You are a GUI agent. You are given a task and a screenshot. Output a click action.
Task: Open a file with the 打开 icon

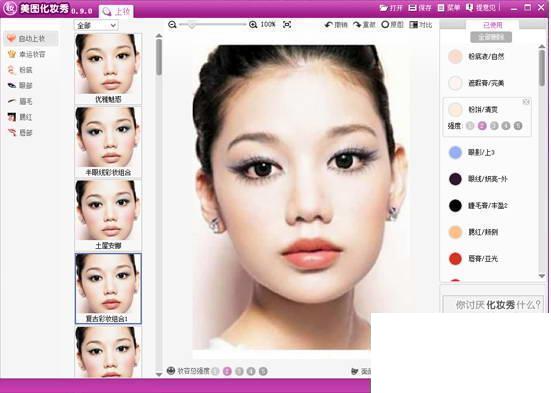(x=383, y=8)
